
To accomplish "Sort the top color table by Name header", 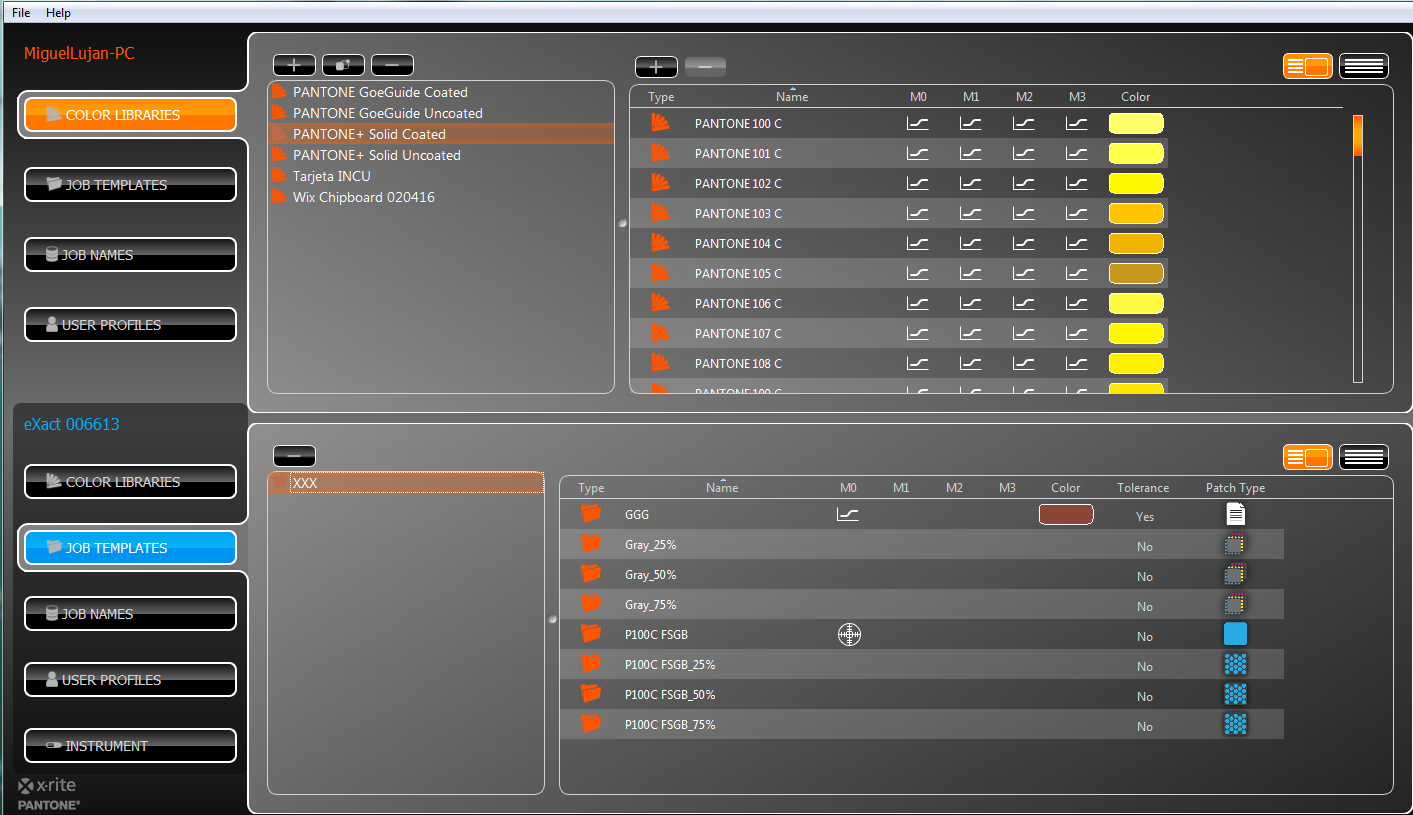I will click(791, 97).
